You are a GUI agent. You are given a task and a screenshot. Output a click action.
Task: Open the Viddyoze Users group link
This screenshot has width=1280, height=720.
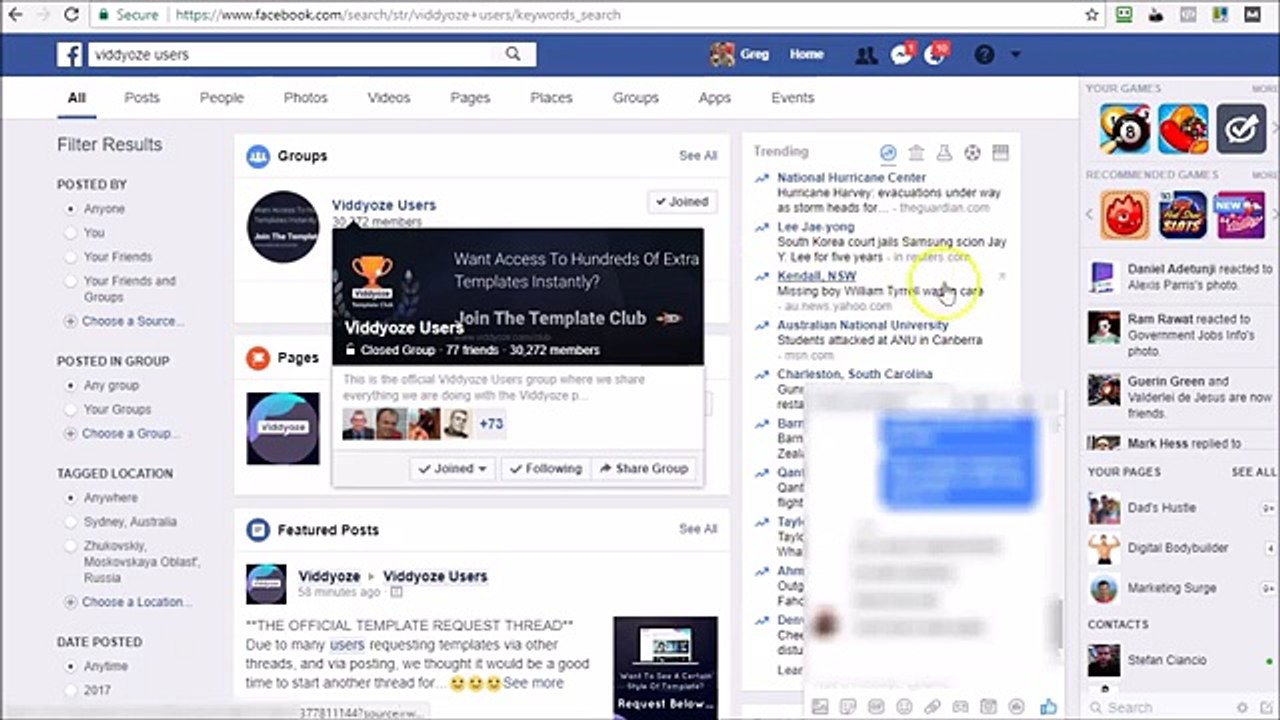(384, 205)
